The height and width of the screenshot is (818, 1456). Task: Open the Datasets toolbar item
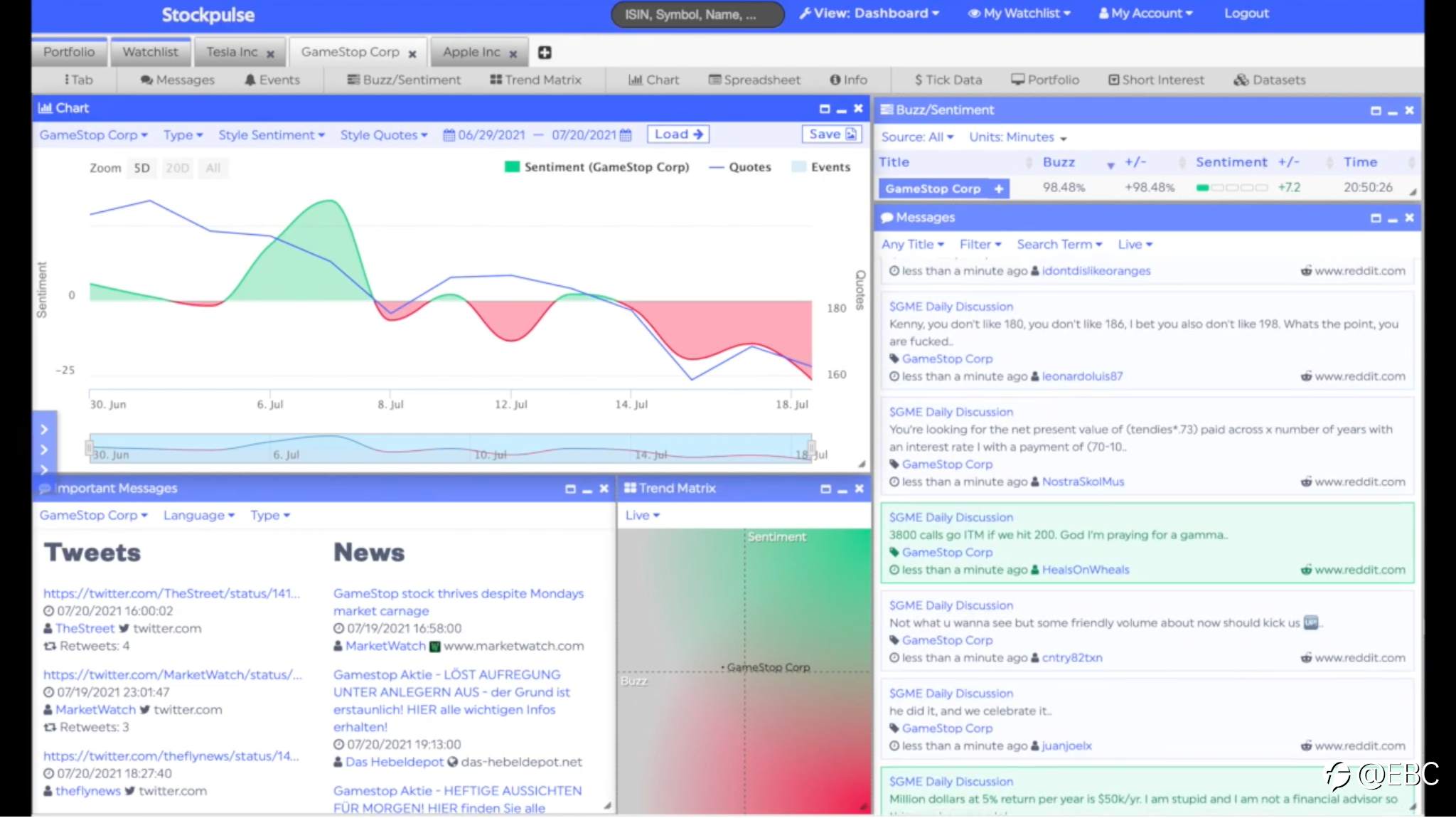pos(1269,80)
